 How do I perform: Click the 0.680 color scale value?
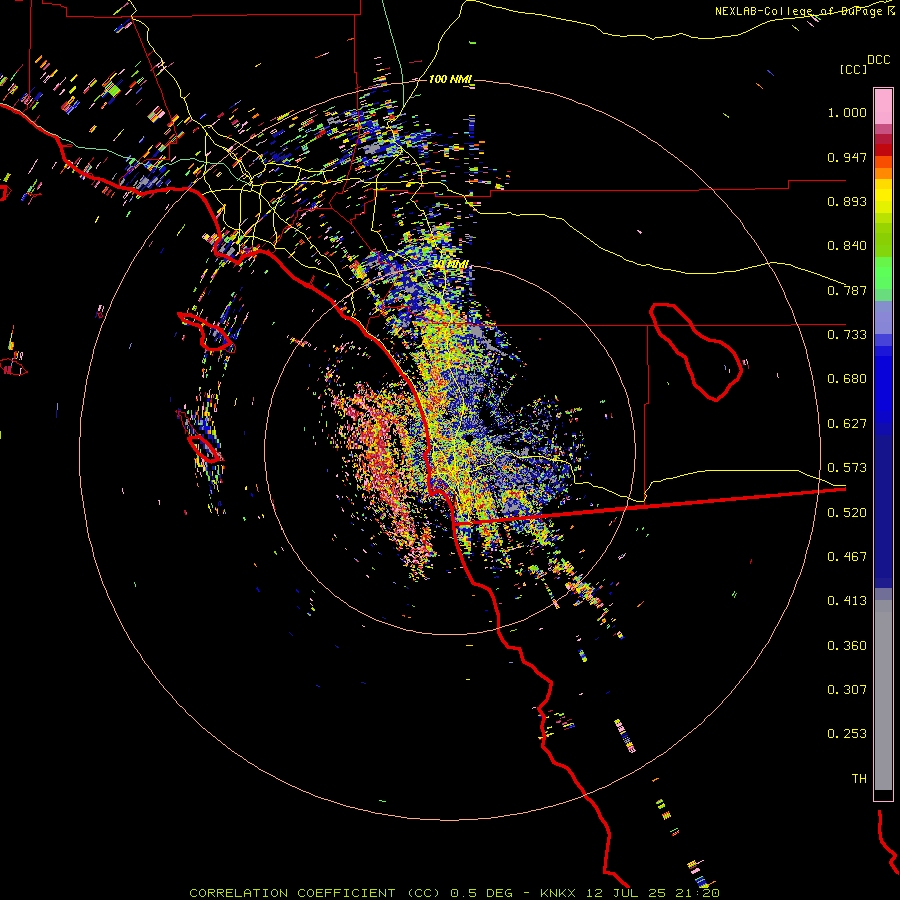point(847,379)
